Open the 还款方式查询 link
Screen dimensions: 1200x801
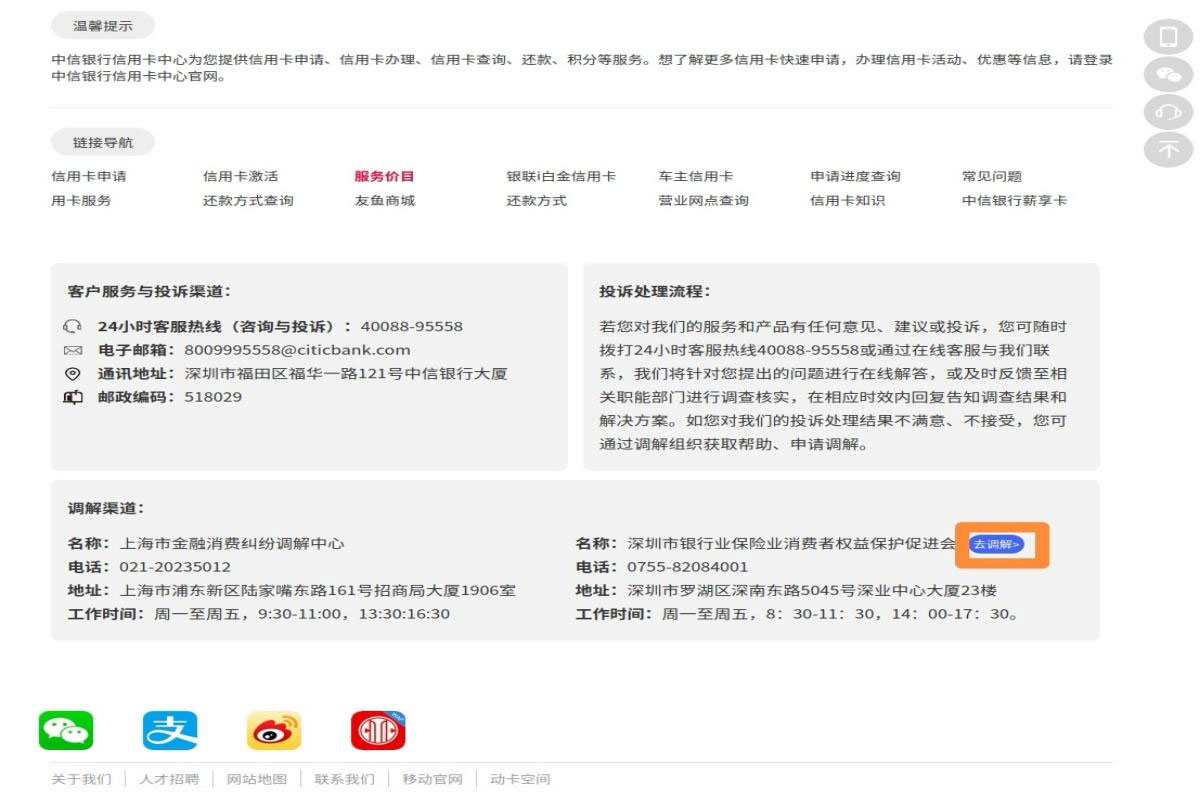[x=248, y=200]
